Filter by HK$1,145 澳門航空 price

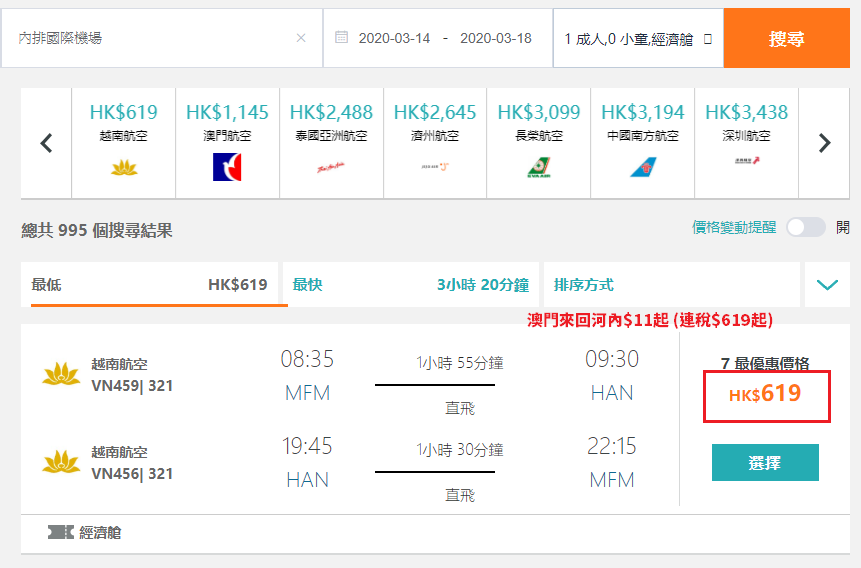pos(227,112)
